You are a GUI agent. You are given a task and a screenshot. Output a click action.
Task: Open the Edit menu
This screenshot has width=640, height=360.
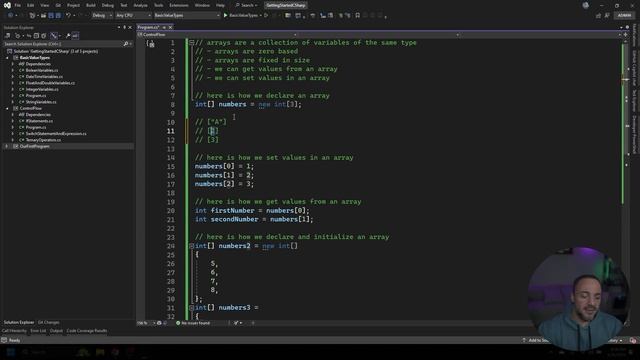(31, 5)
